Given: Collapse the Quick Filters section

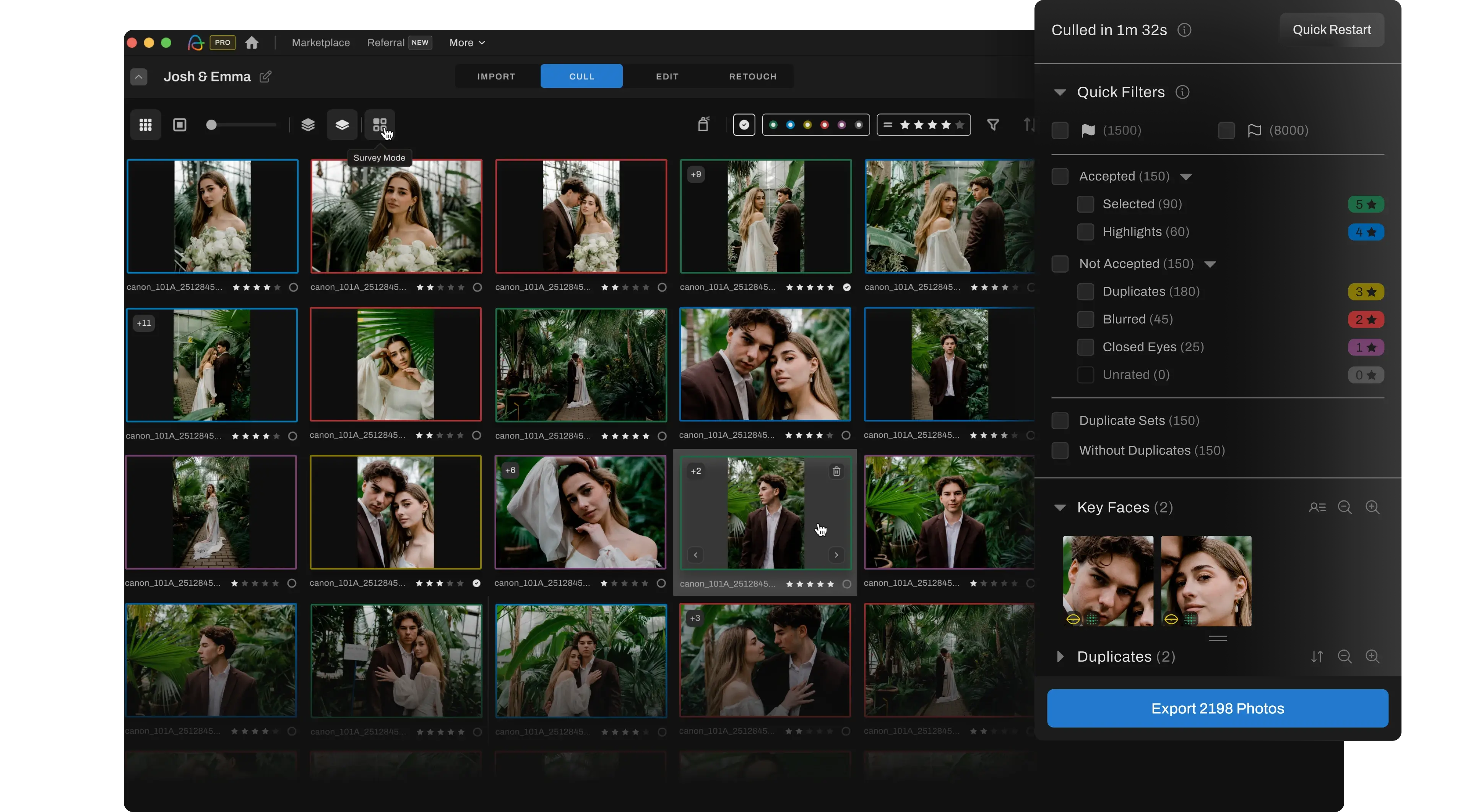Looking at the screenshot, I should click(x=1059, y=92).
